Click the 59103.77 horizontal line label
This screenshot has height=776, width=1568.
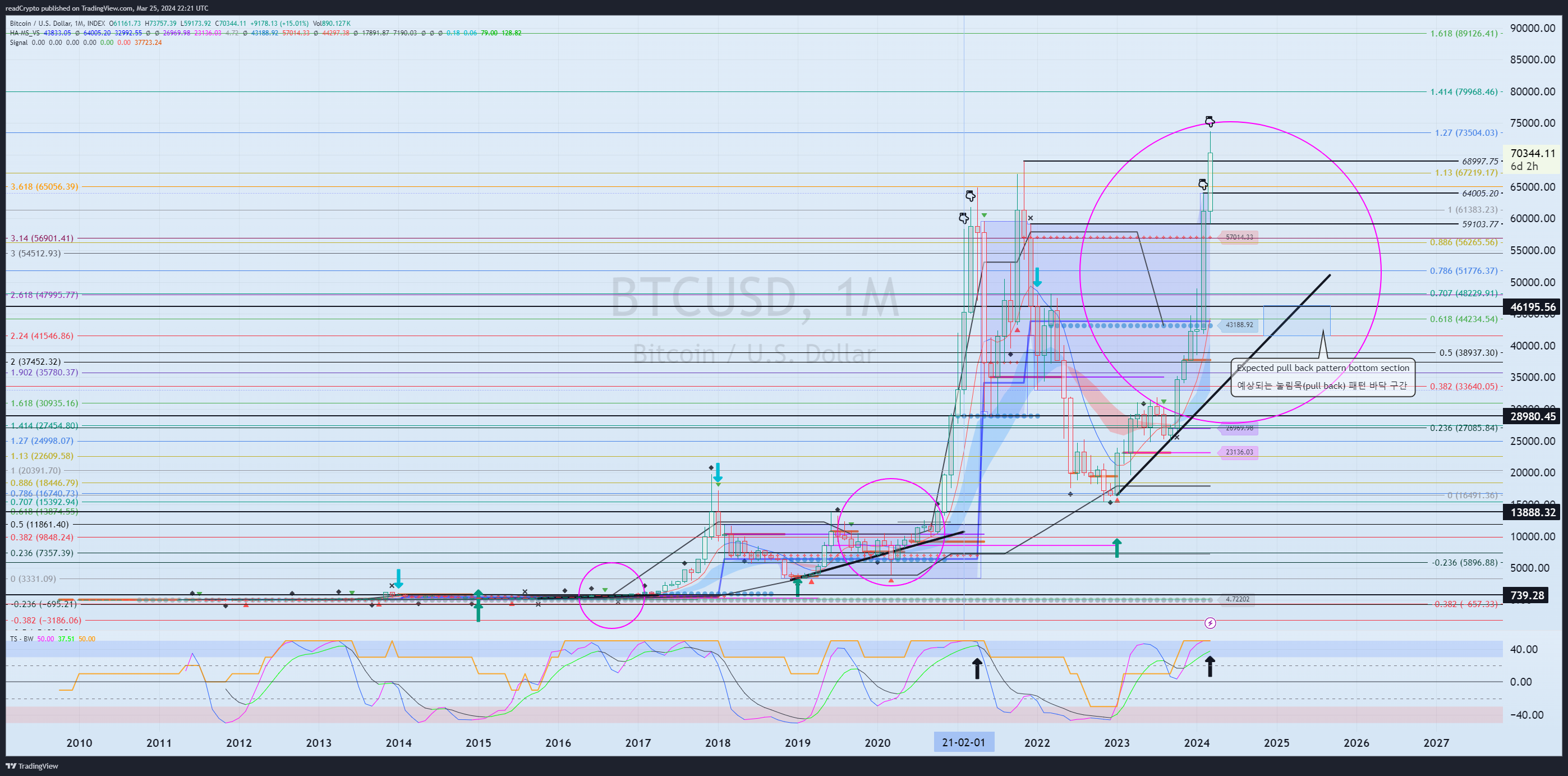click(x=1480, y=224)
